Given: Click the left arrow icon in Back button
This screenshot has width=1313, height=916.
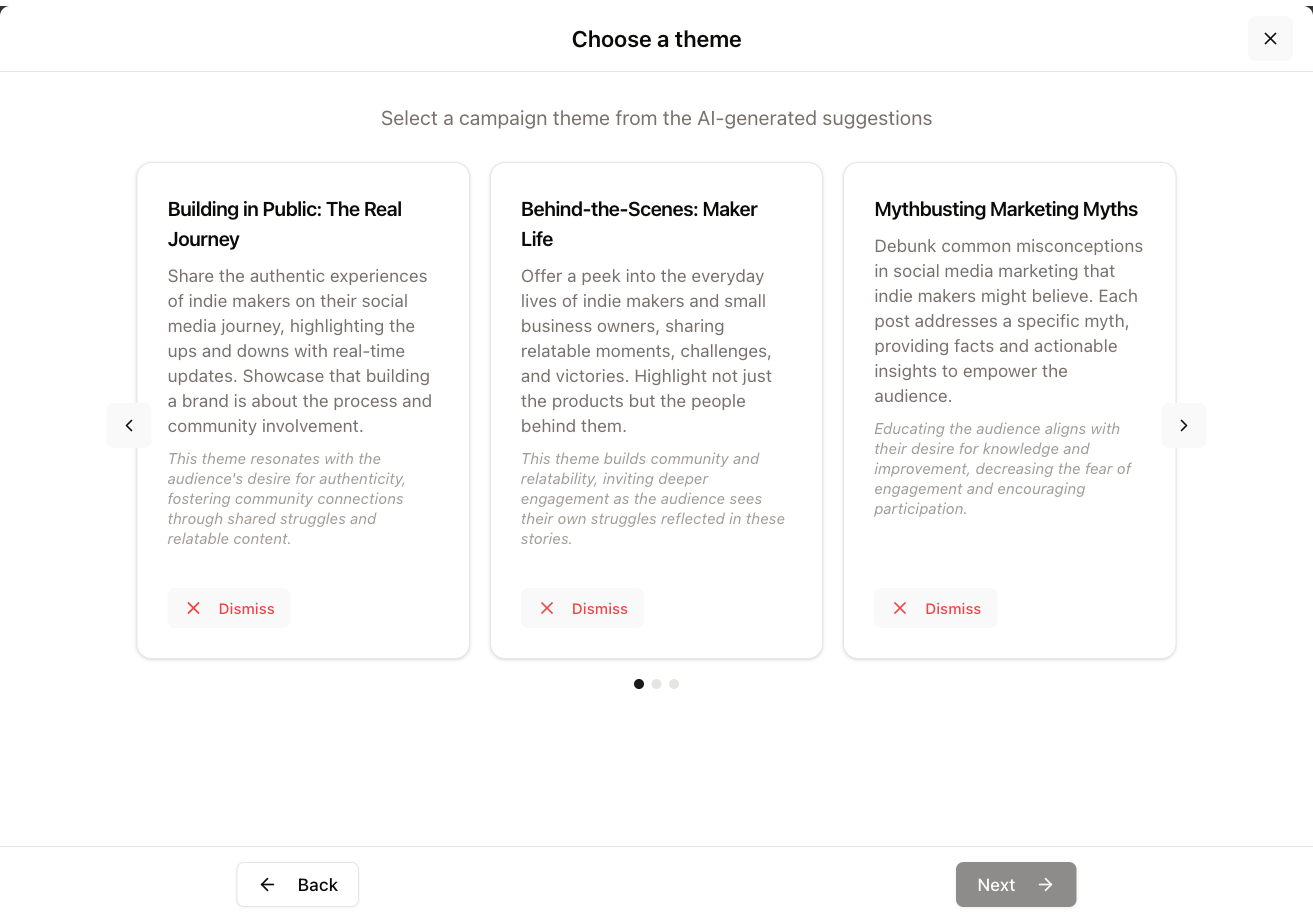Looking at the screenshot, I should [x=267, y=884].
